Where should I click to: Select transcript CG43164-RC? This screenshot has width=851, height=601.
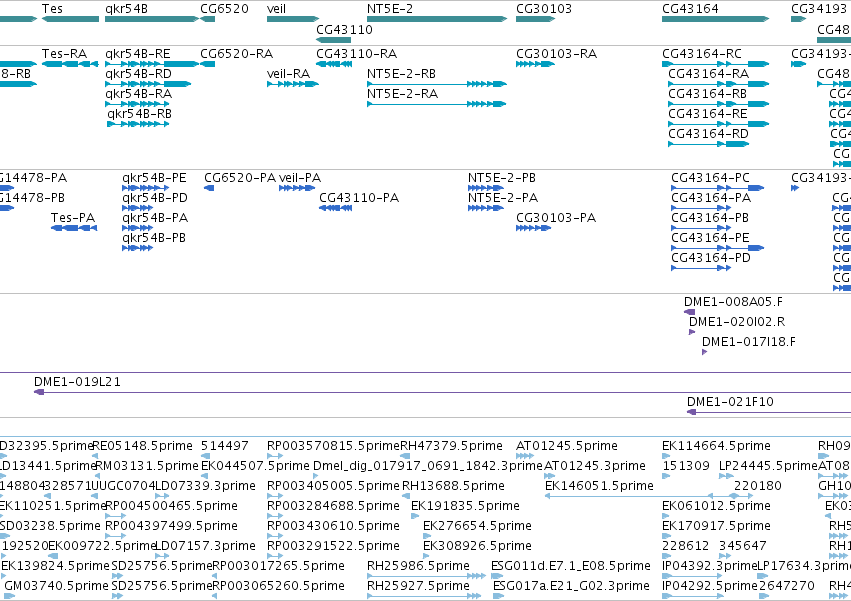pos(715,64)
